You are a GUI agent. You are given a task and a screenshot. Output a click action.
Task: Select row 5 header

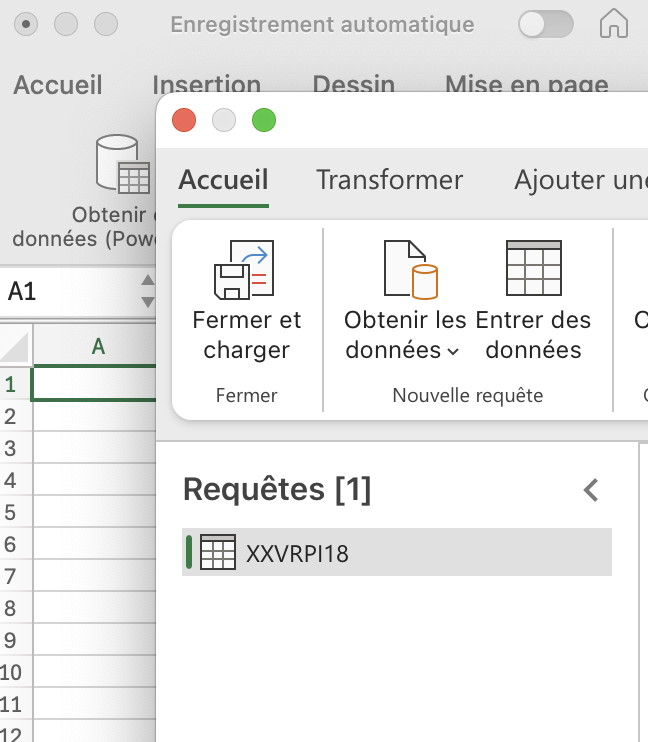[12, 513]
